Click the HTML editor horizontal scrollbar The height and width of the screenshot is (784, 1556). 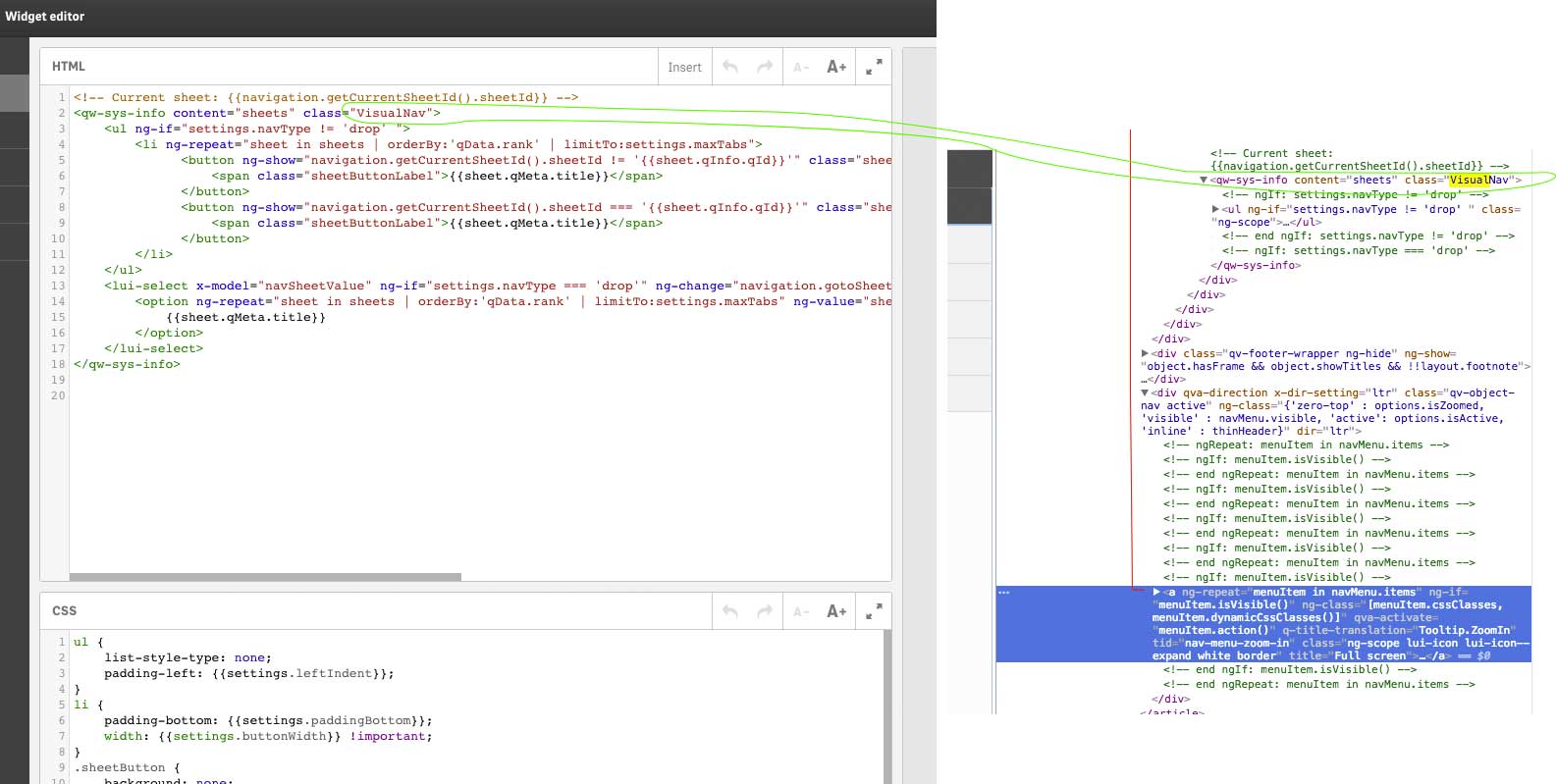(x=265, y=577)
